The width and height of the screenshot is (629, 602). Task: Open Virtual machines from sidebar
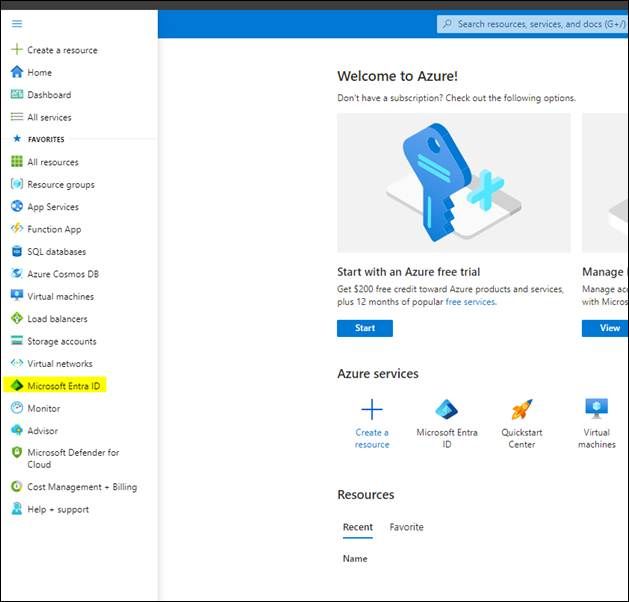point(60,296)
